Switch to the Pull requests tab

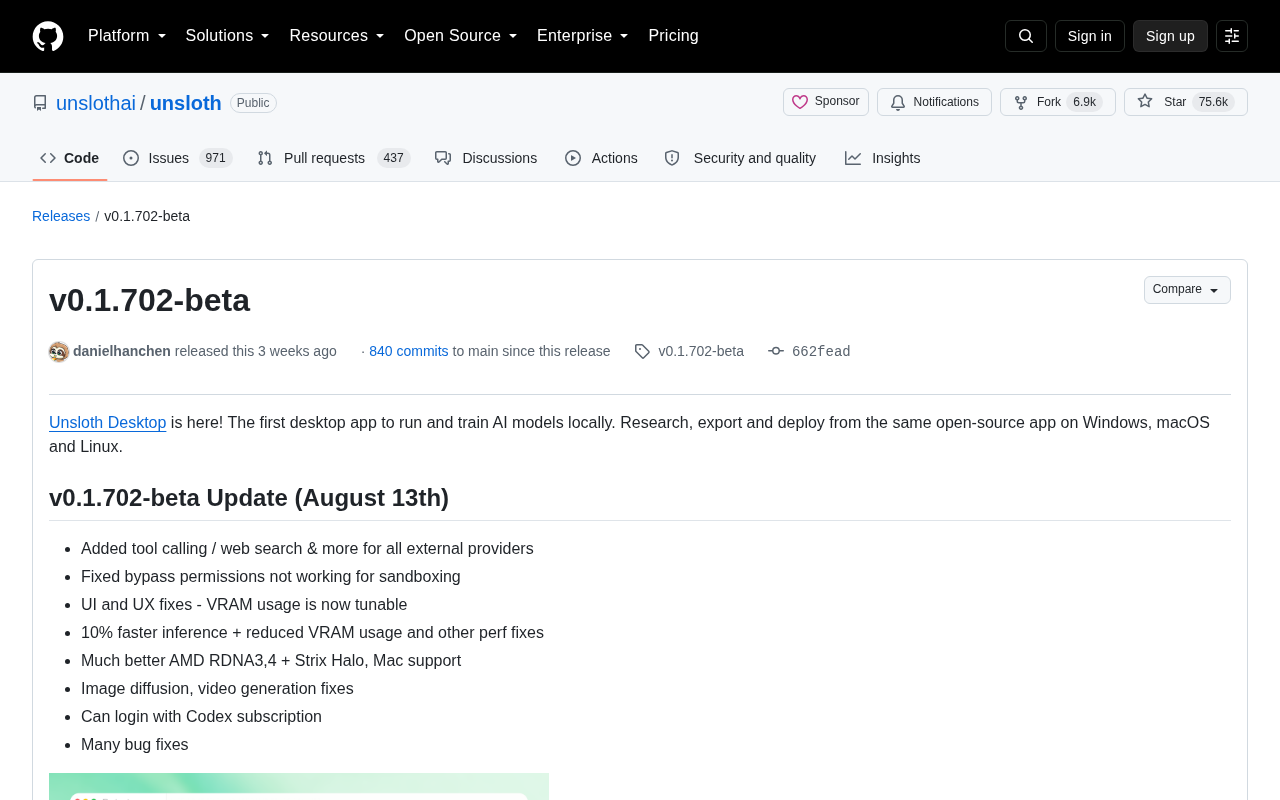click(334, 158)
